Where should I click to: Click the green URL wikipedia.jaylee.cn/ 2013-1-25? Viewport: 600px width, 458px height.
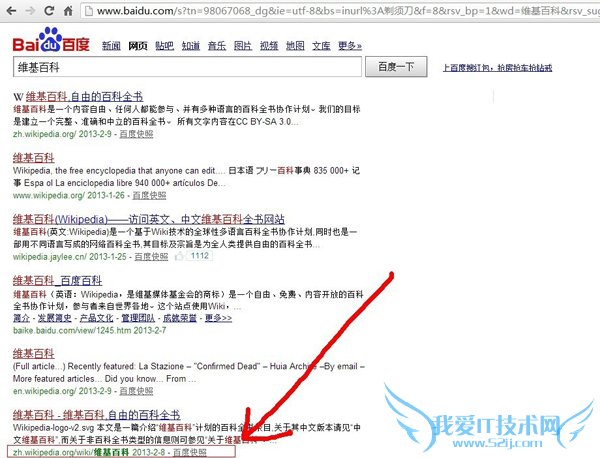pyautogui.click(x=70, y=256)
